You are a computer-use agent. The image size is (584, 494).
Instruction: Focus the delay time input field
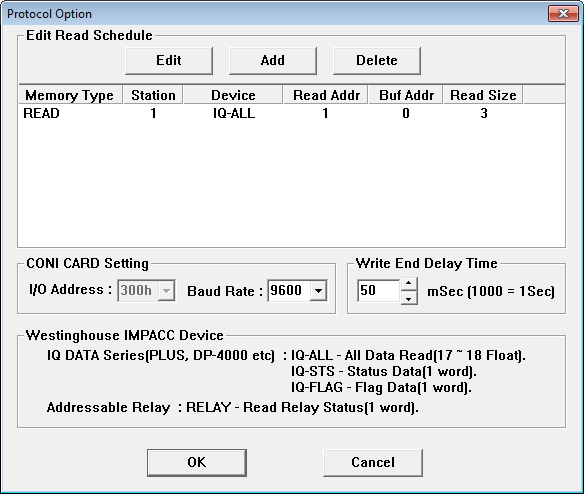click(x=379, y=291)
